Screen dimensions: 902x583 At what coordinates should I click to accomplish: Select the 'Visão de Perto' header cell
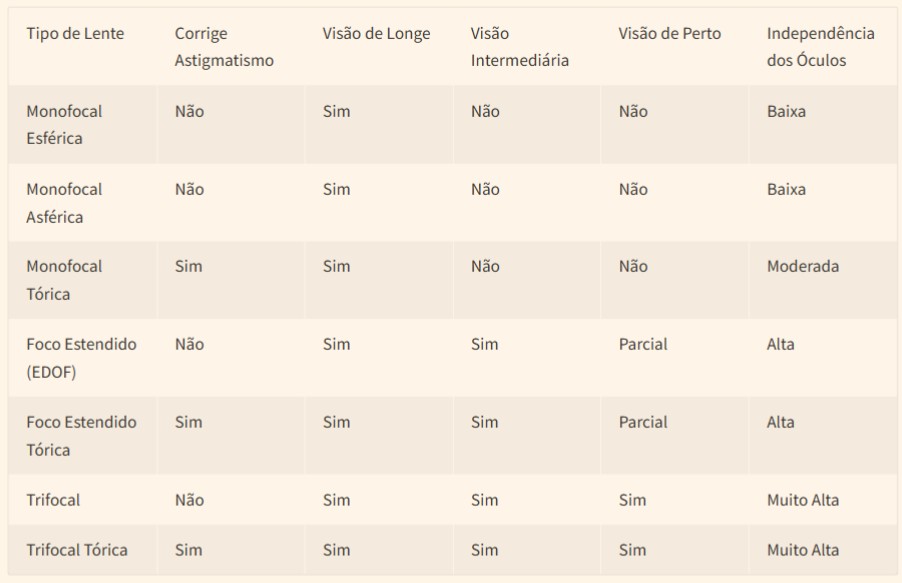click(669, 34)
